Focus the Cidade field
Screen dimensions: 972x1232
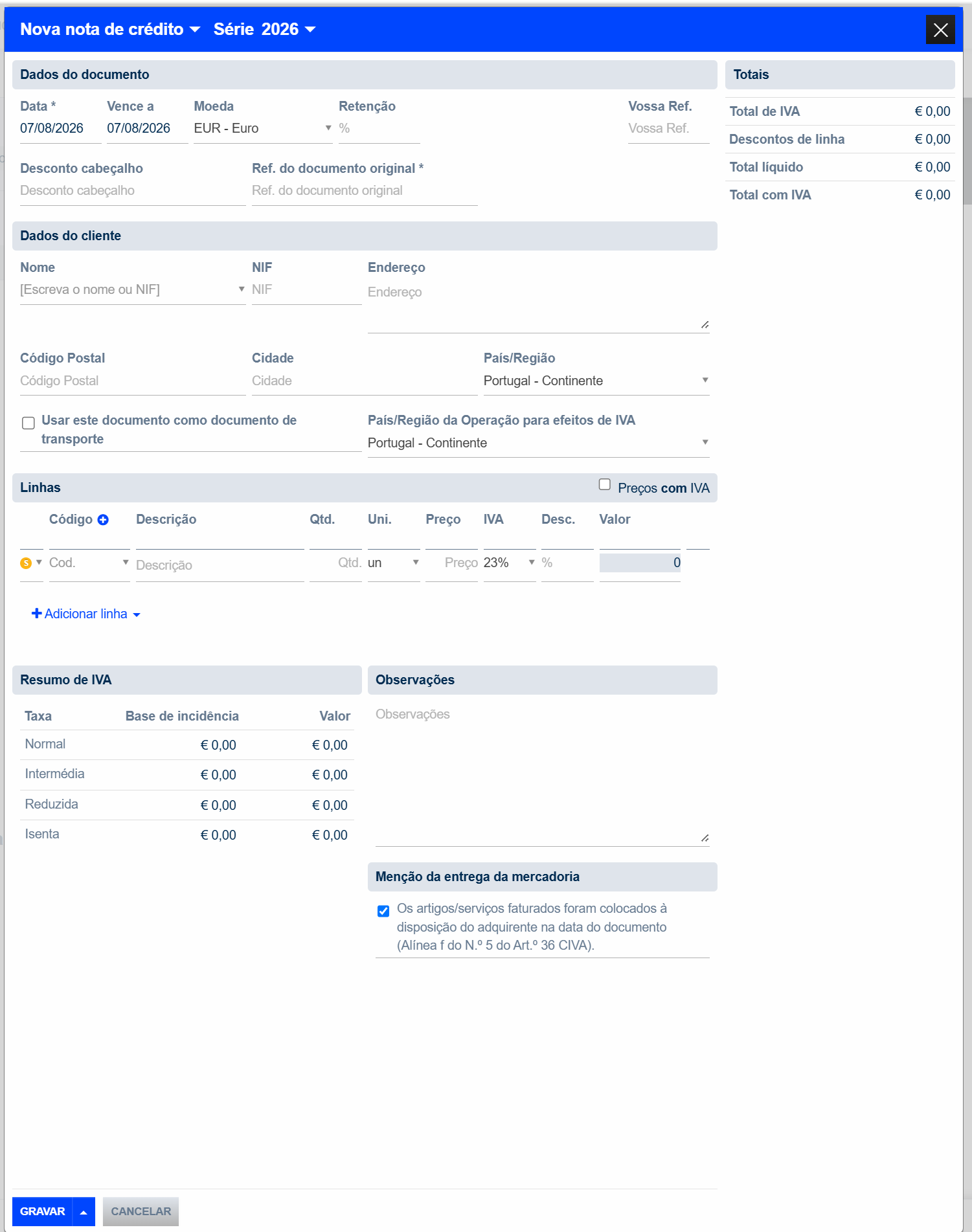pyautogui.click(x=365, y=381)
